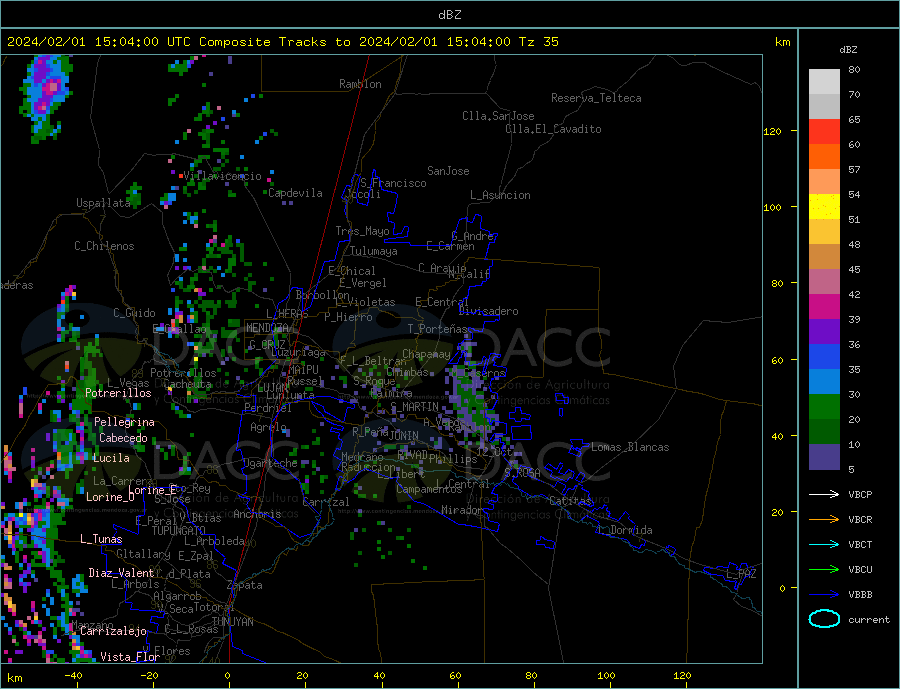Pick the light blue swatch below the 35 label
Viewport: 900px width, 689px height.
tap(824, 382)
